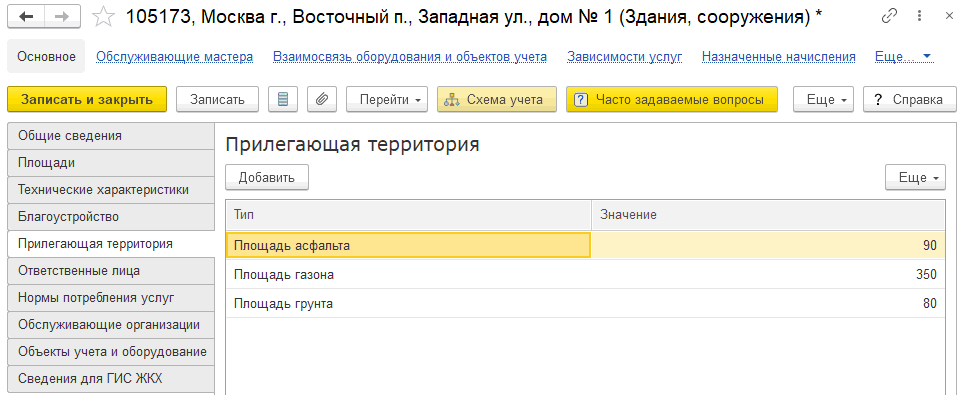Copy link using the chain icon
The height and width of the screenshot is (398, 961).
[889, 17]
